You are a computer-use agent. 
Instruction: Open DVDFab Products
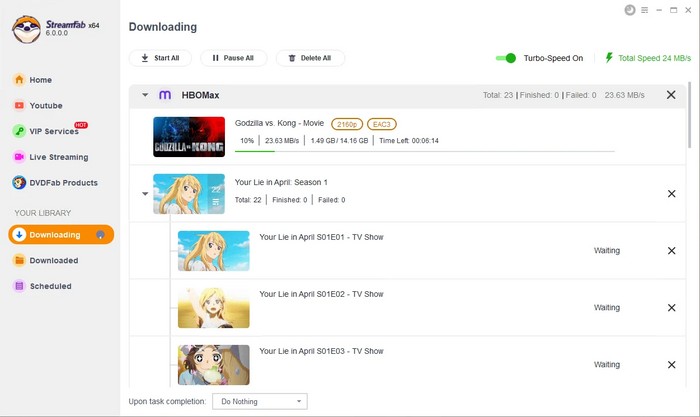click(x=55, y=183)
